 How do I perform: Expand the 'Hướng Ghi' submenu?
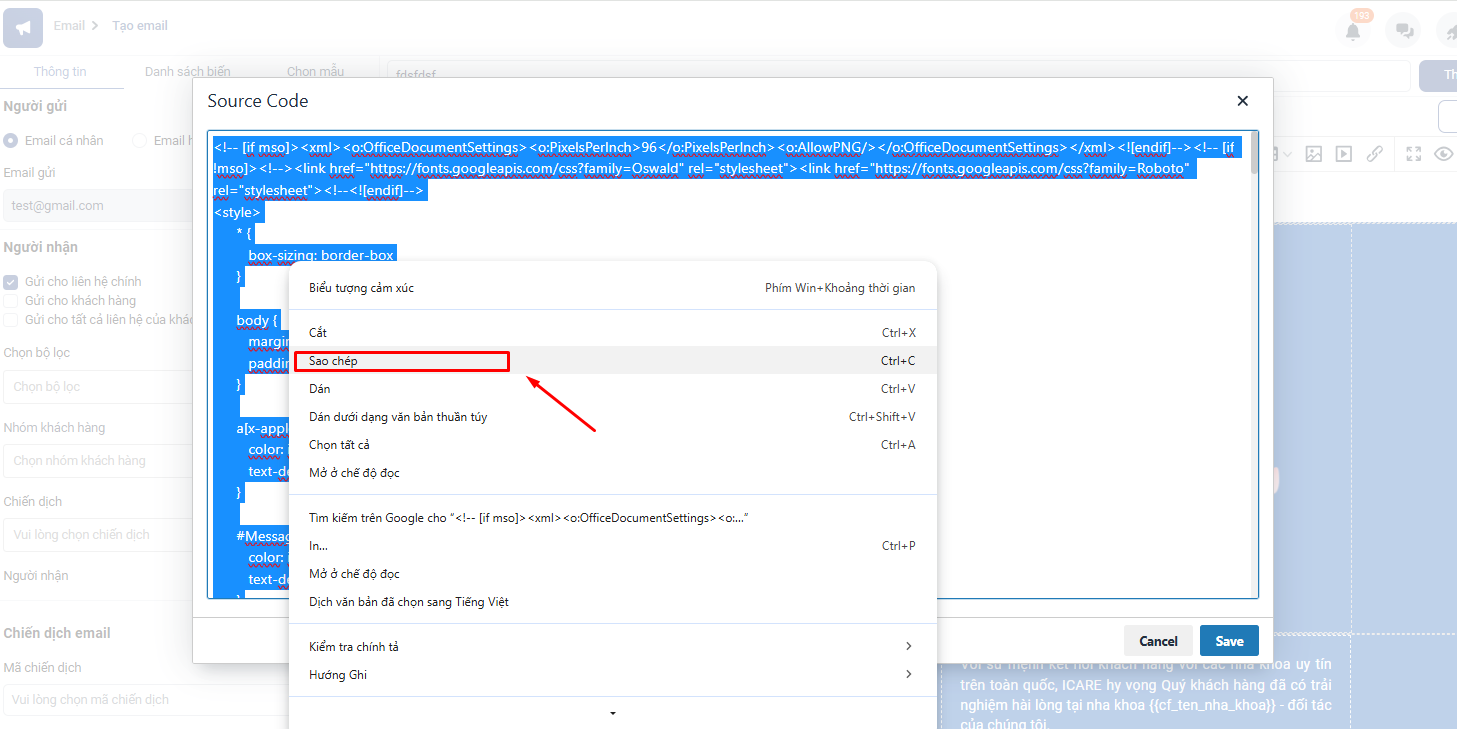click(610, 675)
